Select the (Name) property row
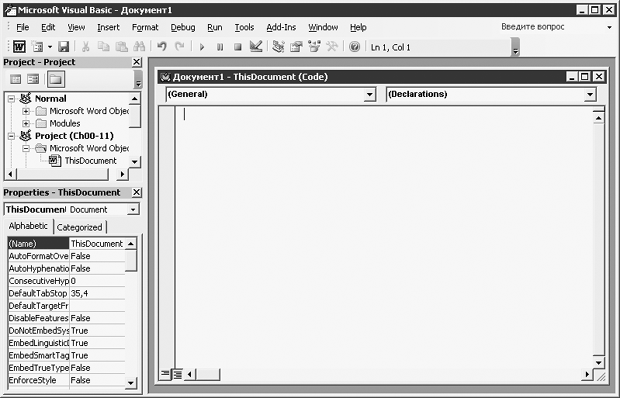620x398 pixels. [66, 243]
